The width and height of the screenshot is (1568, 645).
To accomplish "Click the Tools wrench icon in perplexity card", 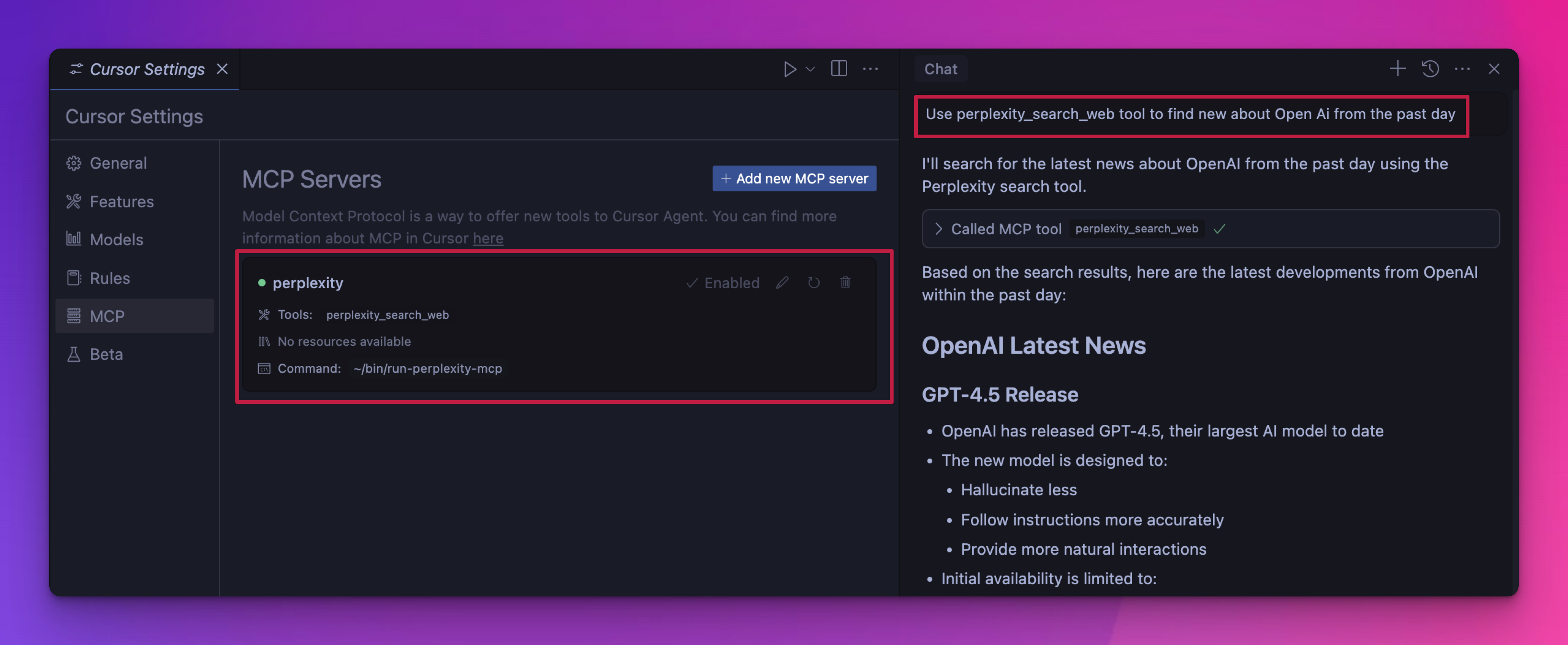I will pos(264,314).
